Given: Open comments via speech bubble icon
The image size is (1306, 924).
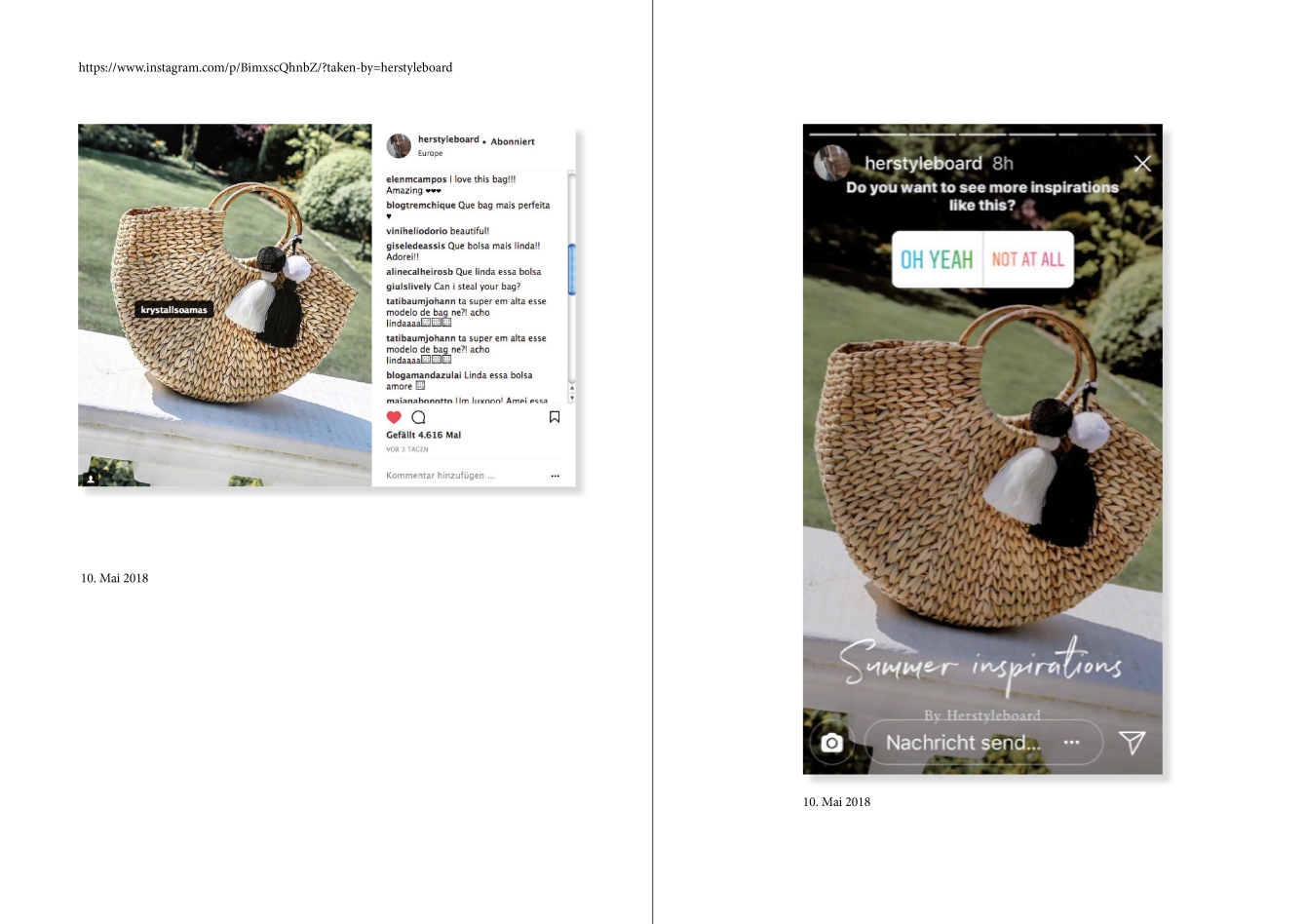Looking at the screenshot, I should click(419, 417).
